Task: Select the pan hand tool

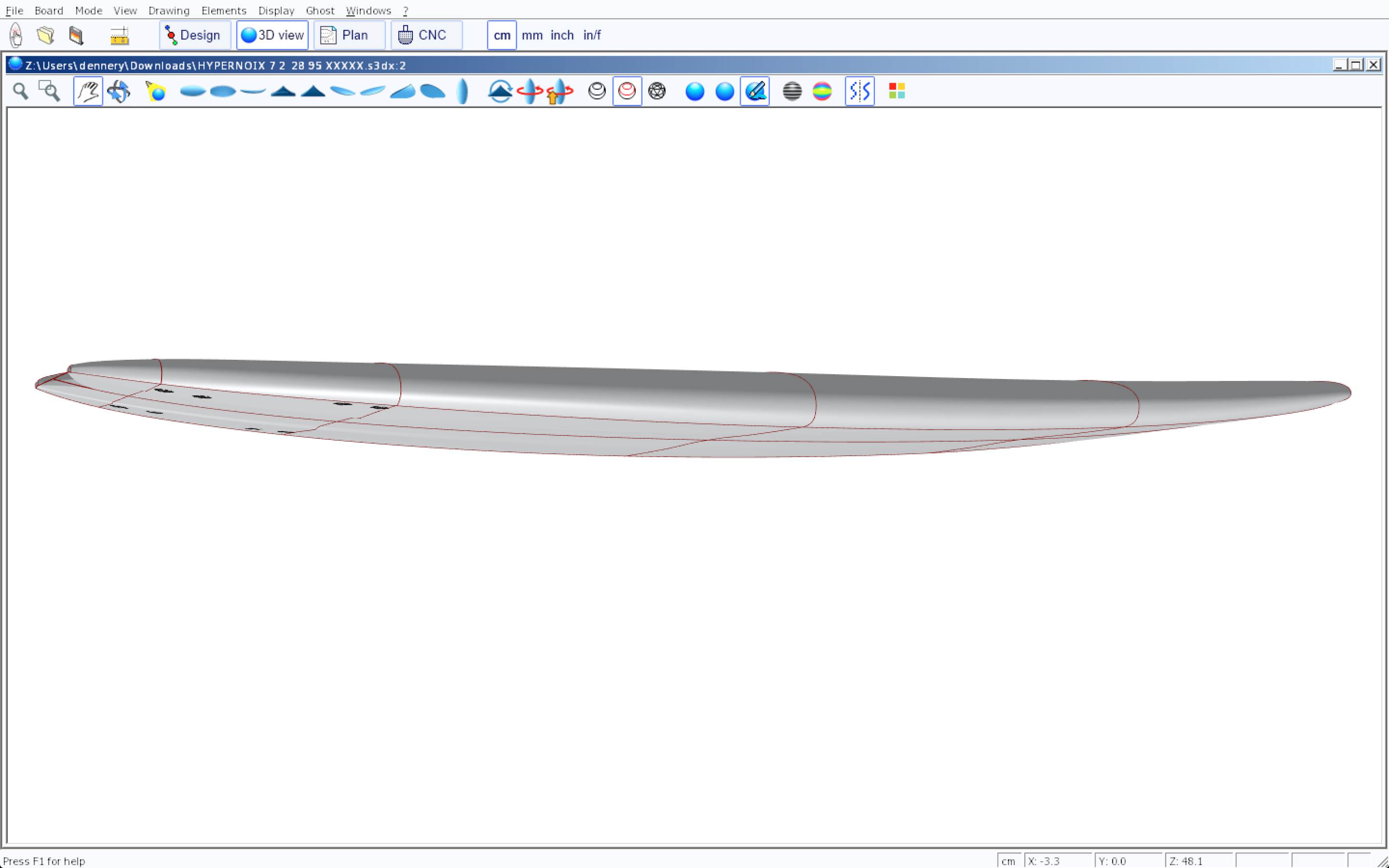Action: 88,91
